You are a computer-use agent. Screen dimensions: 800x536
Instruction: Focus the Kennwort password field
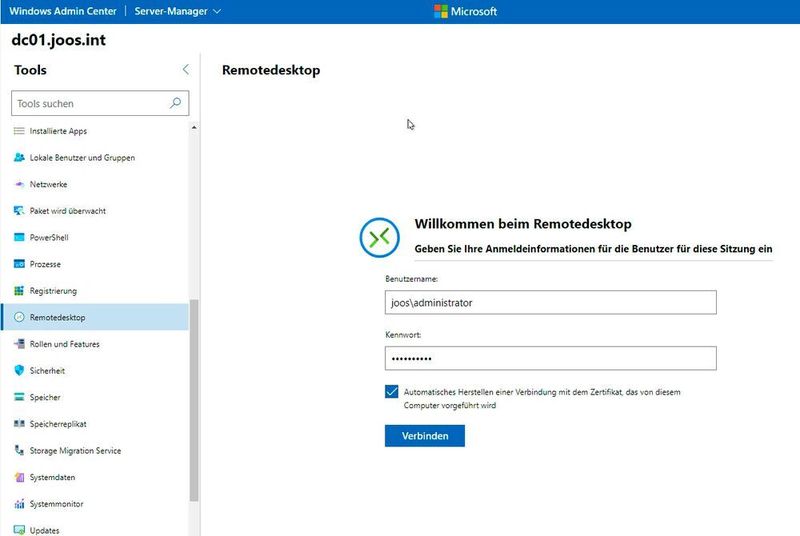click(551, 359)
